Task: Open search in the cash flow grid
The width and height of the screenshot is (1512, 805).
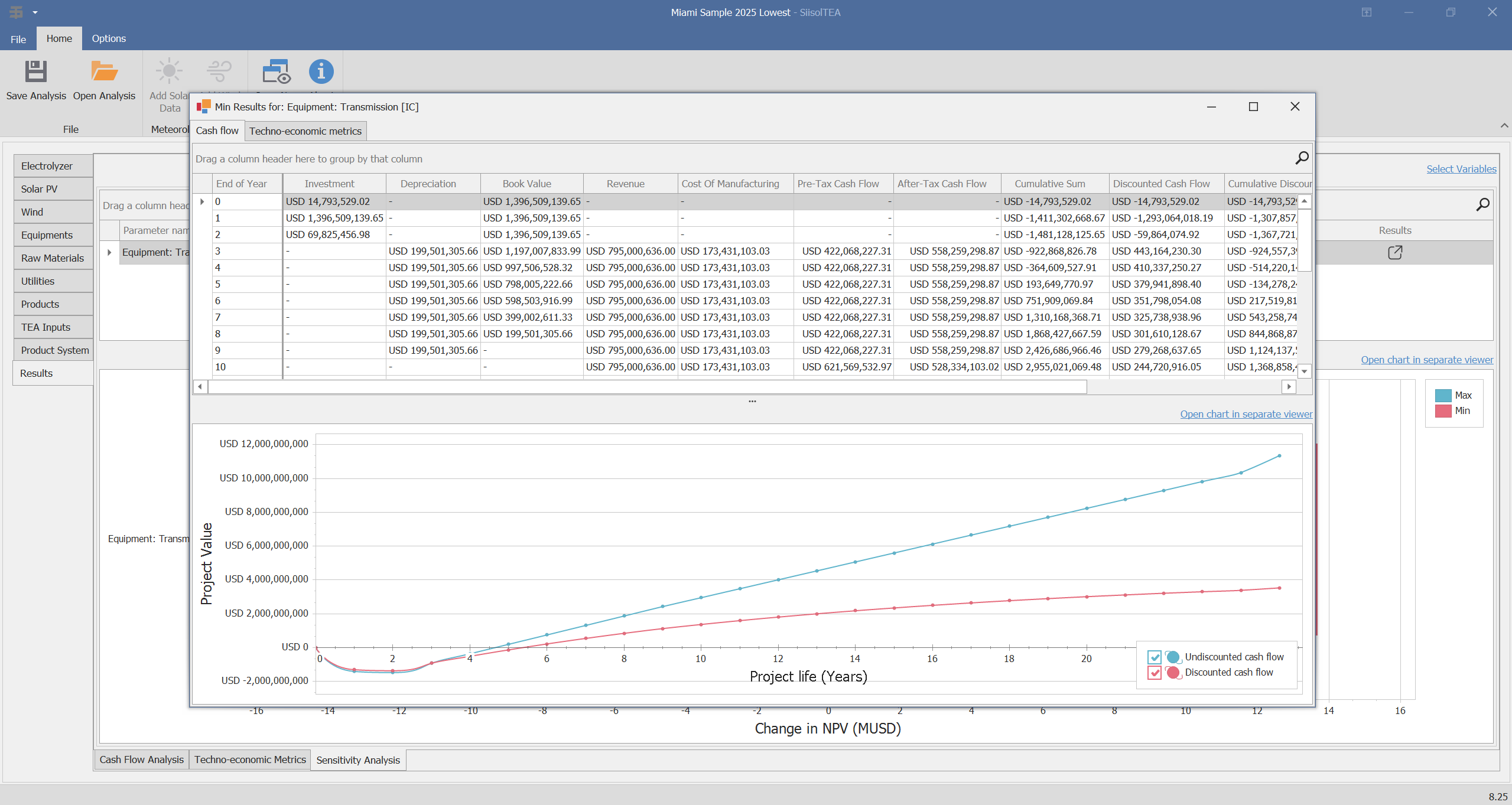Action: tap(1302, 158)
